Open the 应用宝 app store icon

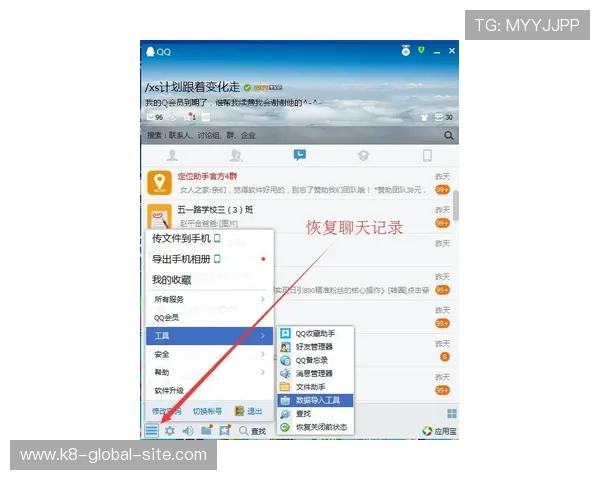coord(439,431)
